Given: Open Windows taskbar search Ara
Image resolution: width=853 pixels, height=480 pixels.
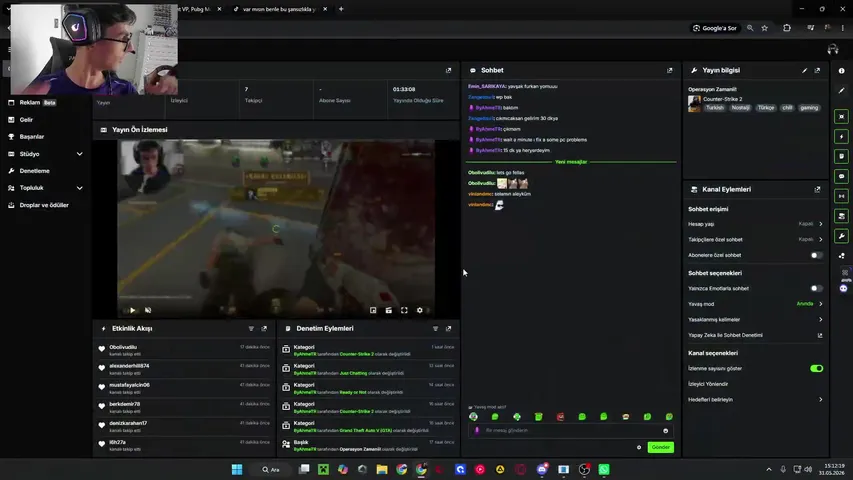Looking at the screenshot, I should 270,470.
